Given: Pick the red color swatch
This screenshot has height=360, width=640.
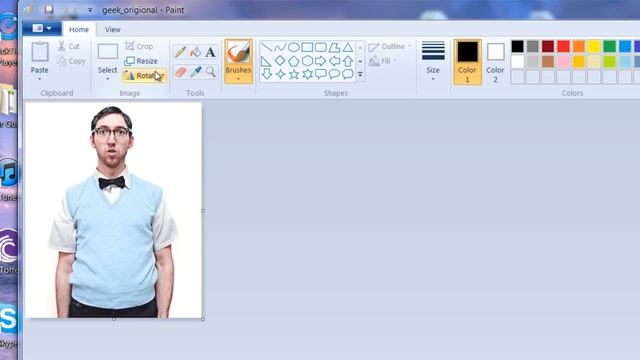Looking at the screenshot, I should (563, 47).
